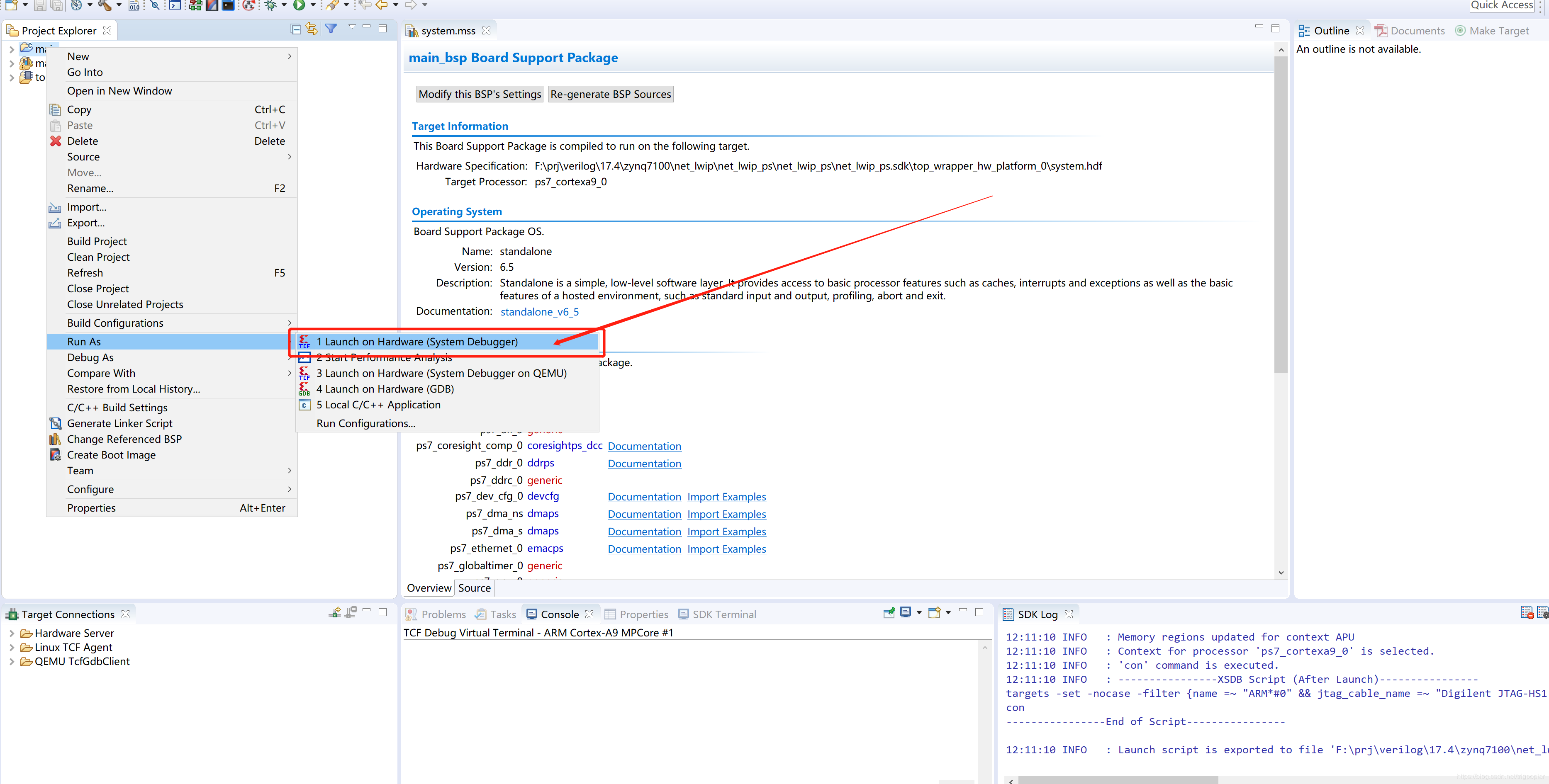Click the remove target connection icon
The height and width of the screenshot is (784, 1549).
[x=351, y=613]
